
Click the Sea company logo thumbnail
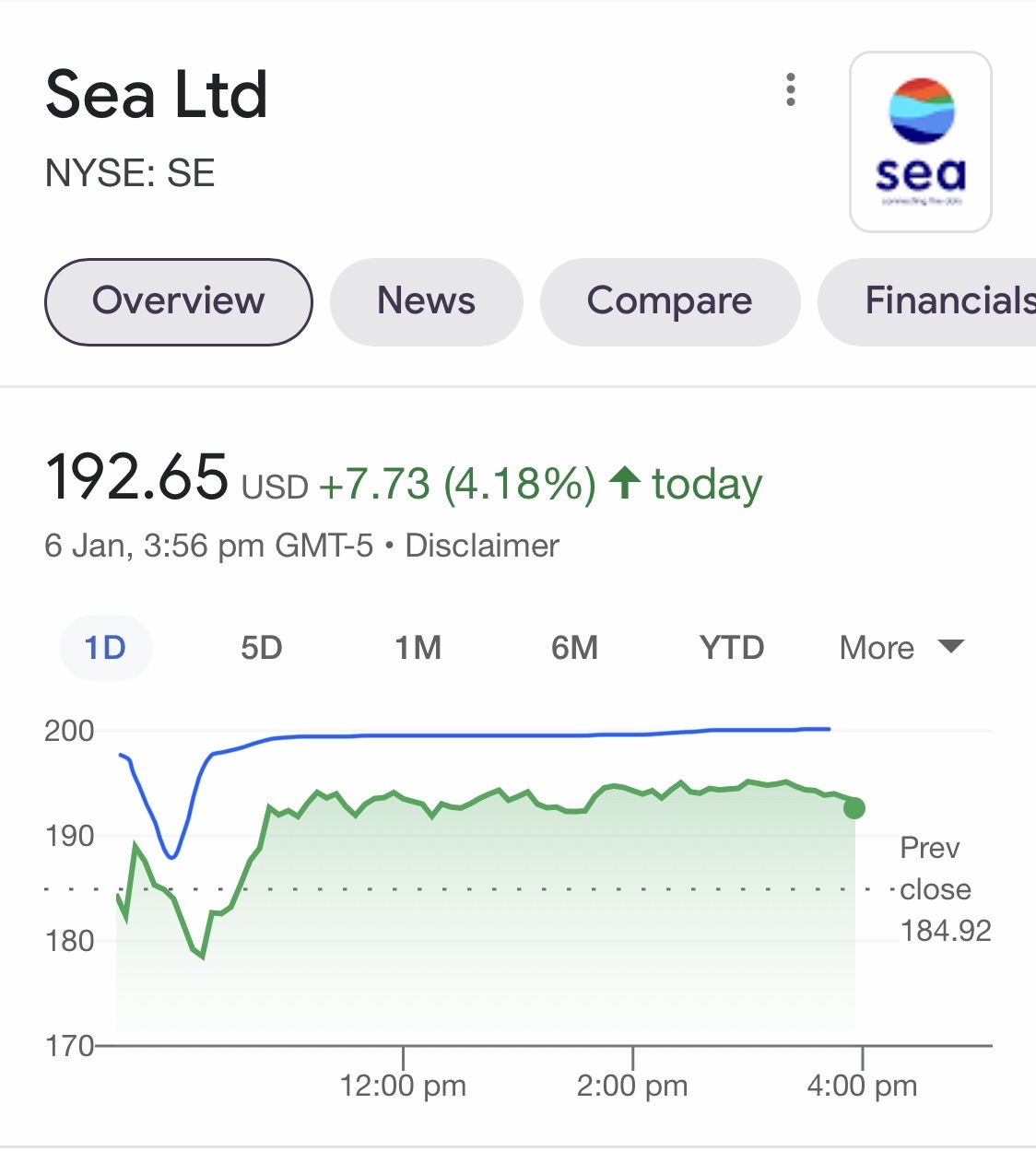coord(920,141)
